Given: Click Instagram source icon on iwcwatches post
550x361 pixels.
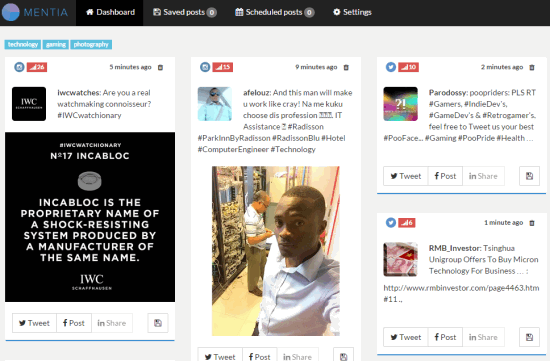Looking at the screenshot, I should pyautogui.click(x=19, y=67).
